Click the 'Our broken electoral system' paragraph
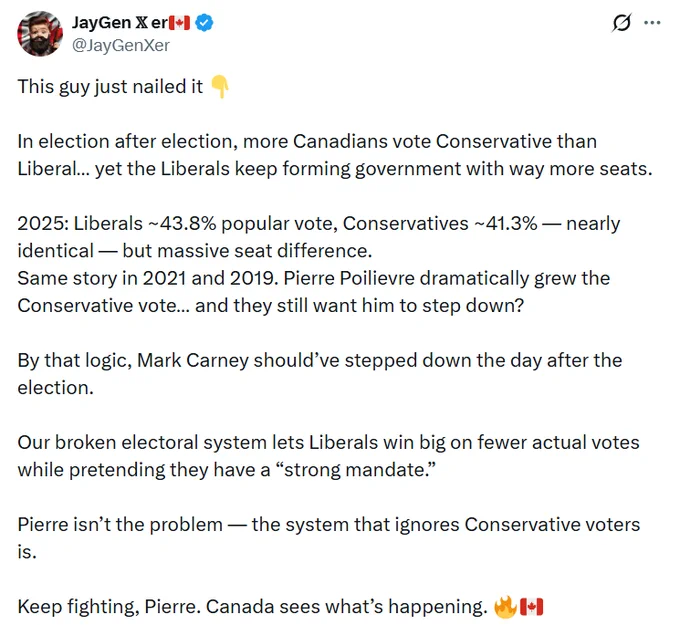 (x=328, y=456)
